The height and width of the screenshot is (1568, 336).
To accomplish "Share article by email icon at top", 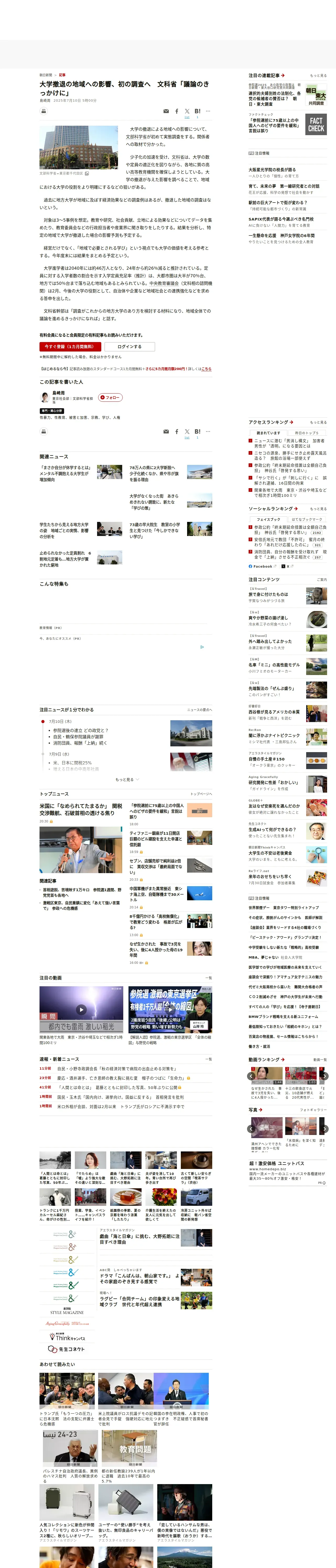I will coord(166,111).
